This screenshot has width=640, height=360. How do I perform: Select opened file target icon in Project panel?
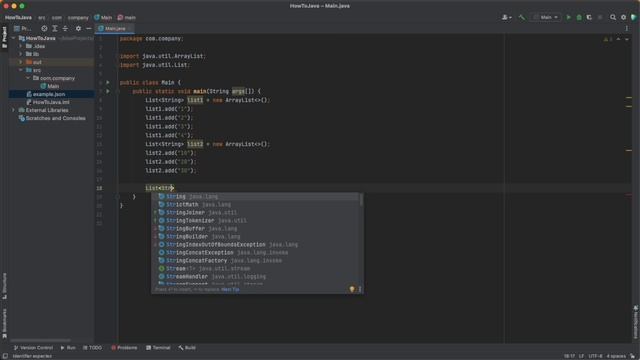click(x=44, y=29)
